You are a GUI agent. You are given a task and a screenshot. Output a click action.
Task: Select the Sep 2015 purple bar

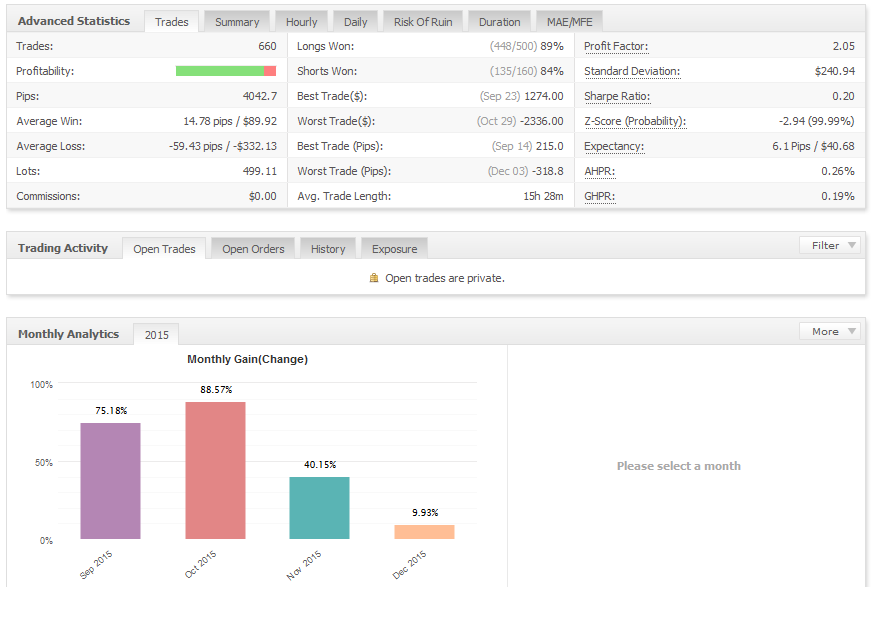pos(110,481)
